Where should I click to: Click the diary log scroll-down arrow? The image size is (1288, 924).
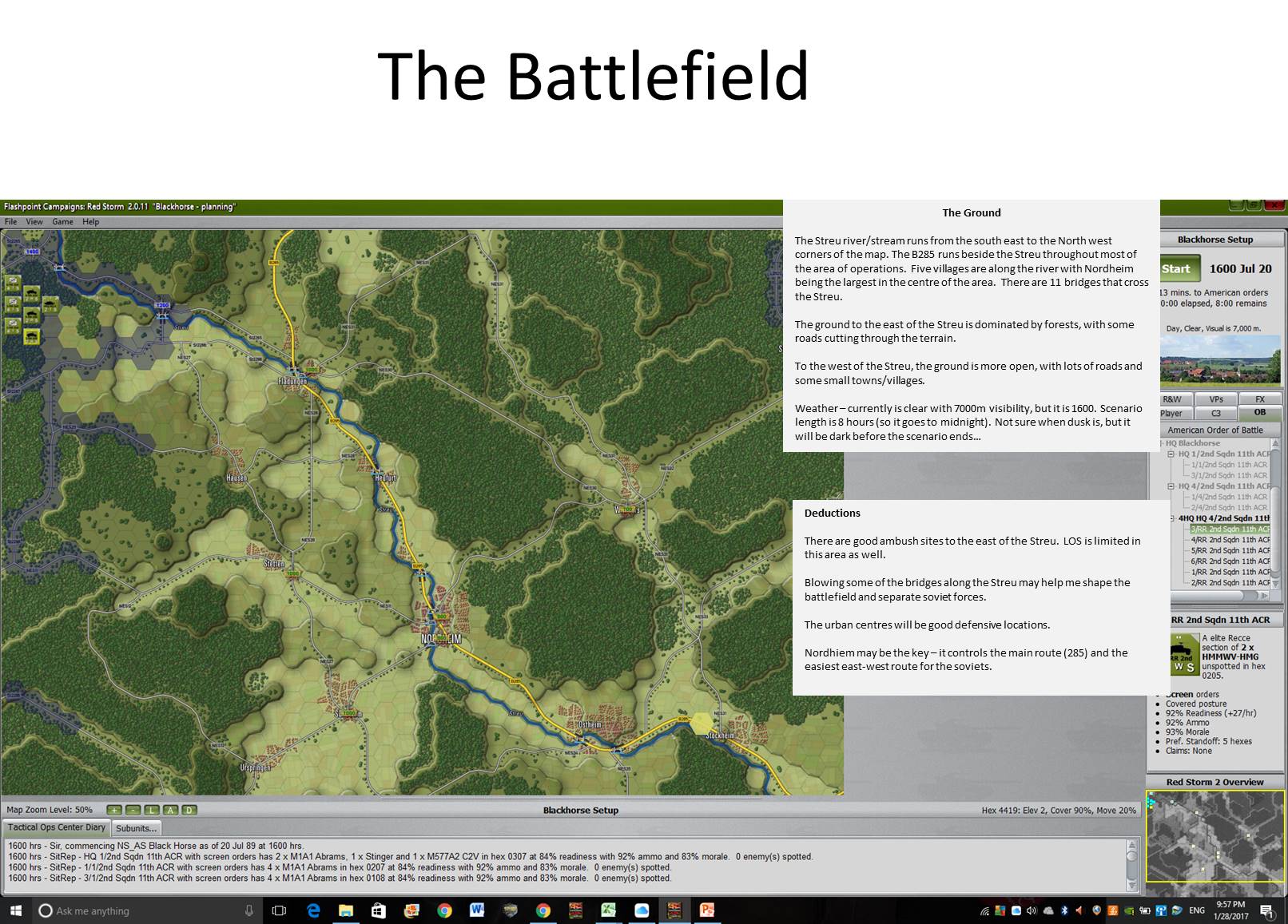click(1131, 885)
